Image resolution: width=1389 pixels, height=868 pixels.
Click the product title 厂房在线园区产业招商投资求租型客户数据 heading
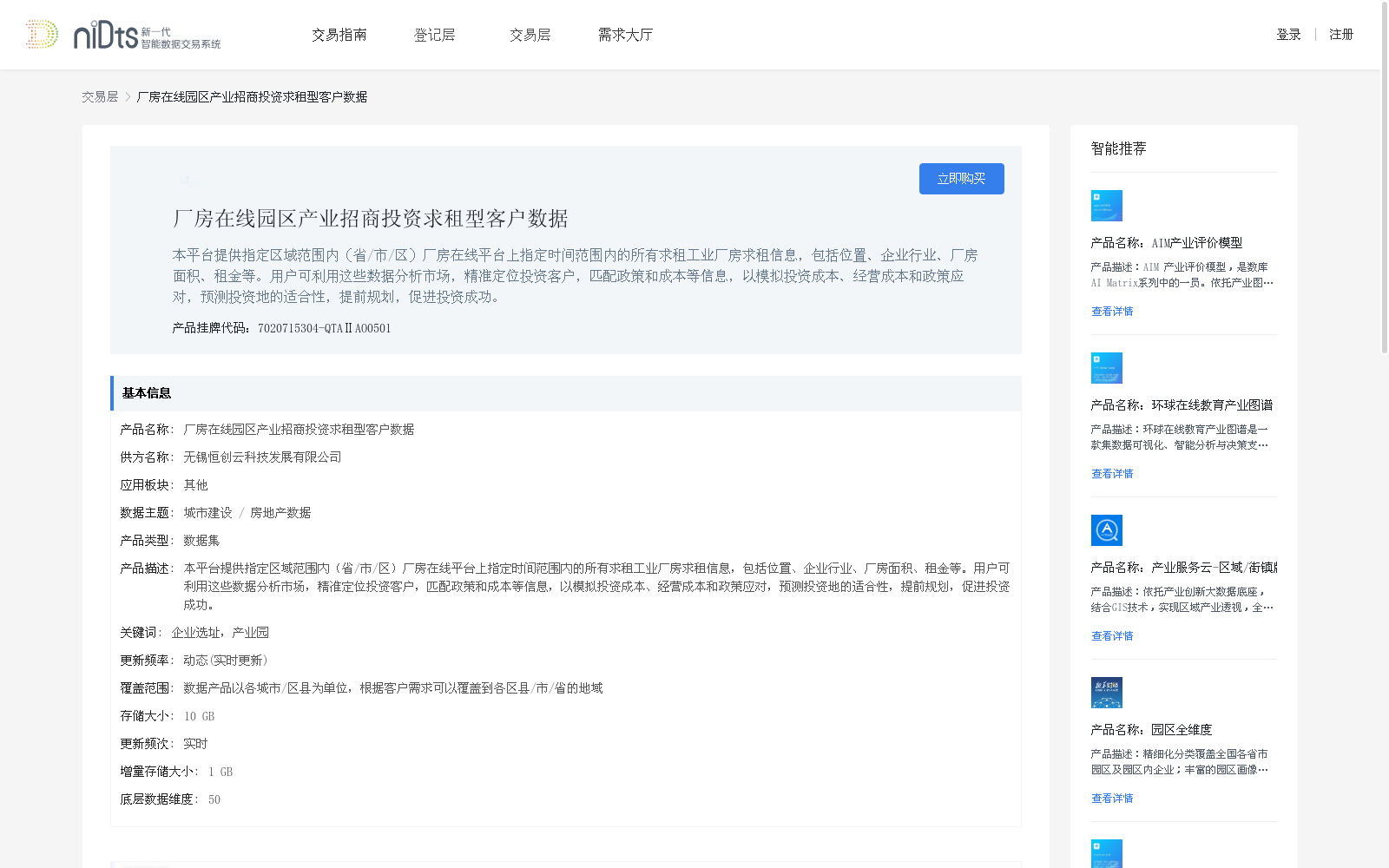coord(371,219)
